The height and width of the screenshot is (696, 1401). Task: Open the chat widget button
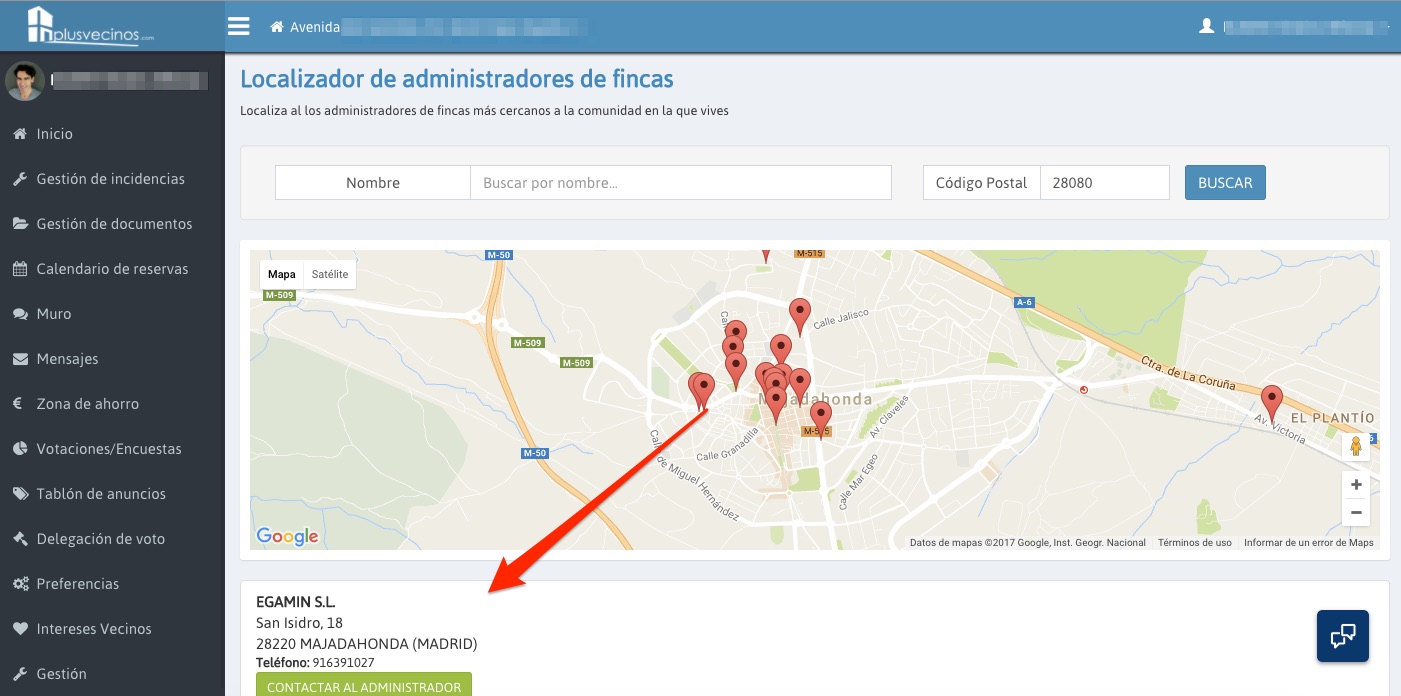[1343, 636]
